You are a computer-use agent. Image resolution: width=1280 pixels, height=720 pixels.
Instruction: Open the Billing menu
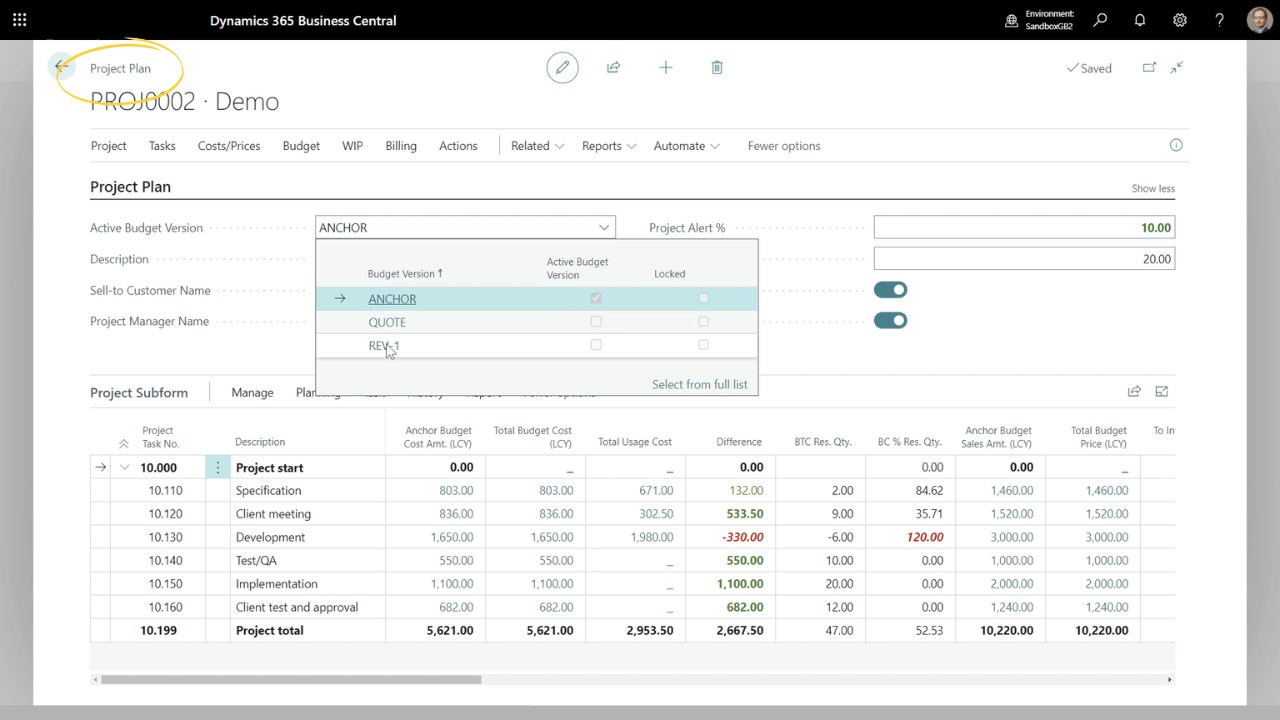[401, 146]
